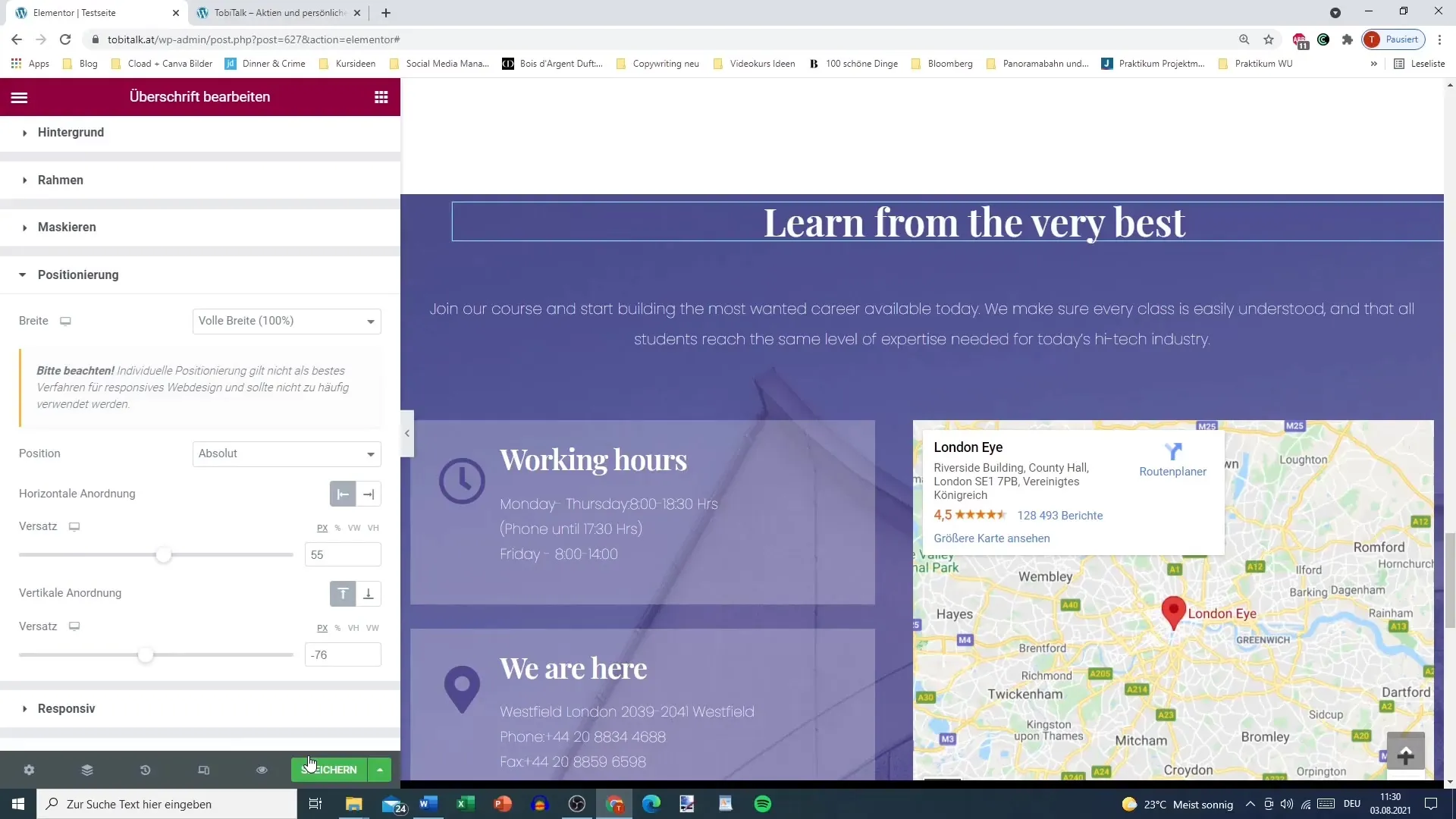Open Leseliste reading list
The height and width of the screenshot is (819, 1456).
[1420, 64]
